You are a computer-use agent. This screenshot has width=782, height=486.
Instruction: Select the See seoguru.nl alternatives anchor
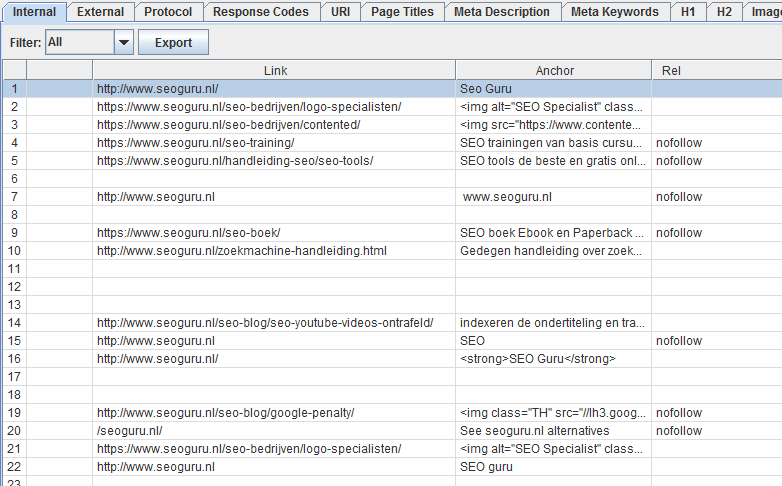coord(554,431)
